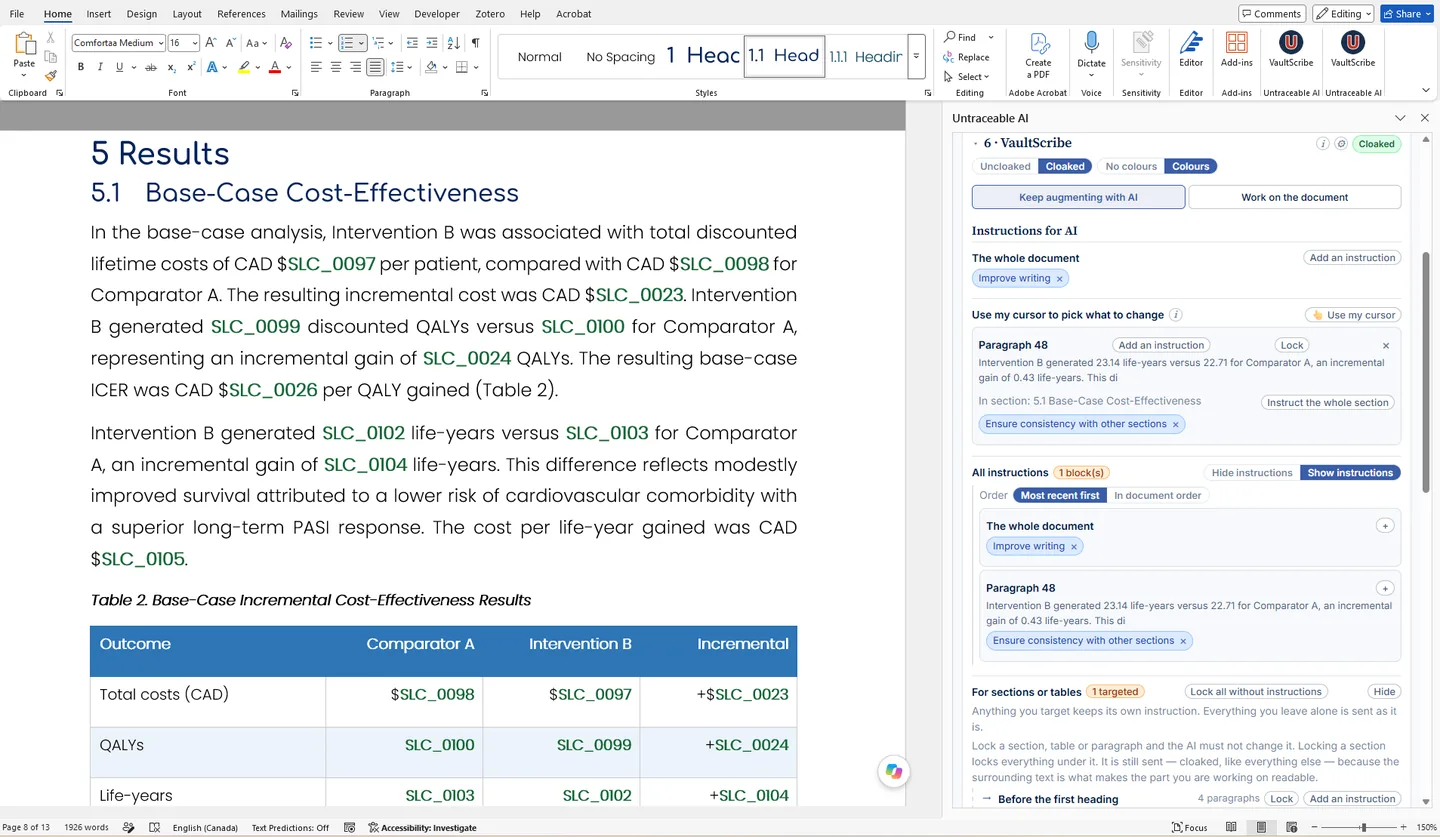Open the Select dropdown in Editing group
The image size is (1440, 837).
coord(967,76)
